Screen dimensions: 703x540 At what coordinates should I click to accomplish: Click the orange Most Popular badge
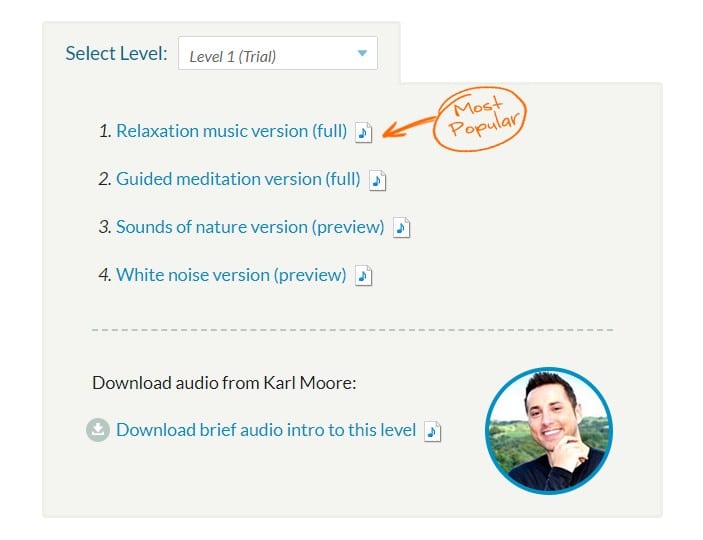pyautogui.click(x=480, y=119)
